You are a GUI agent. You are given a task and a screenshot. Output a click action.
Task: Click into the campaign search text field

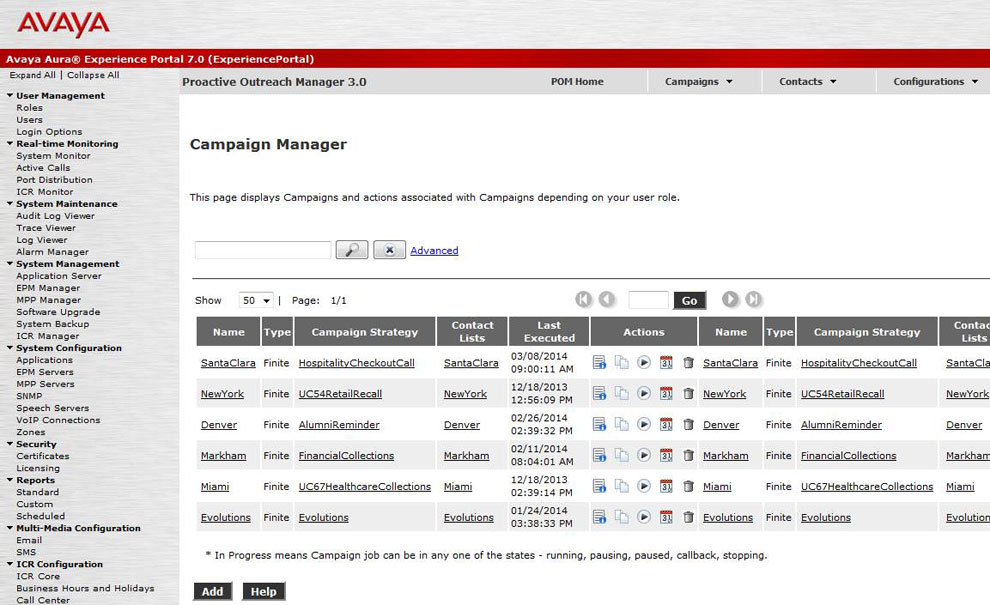(263, 250)
